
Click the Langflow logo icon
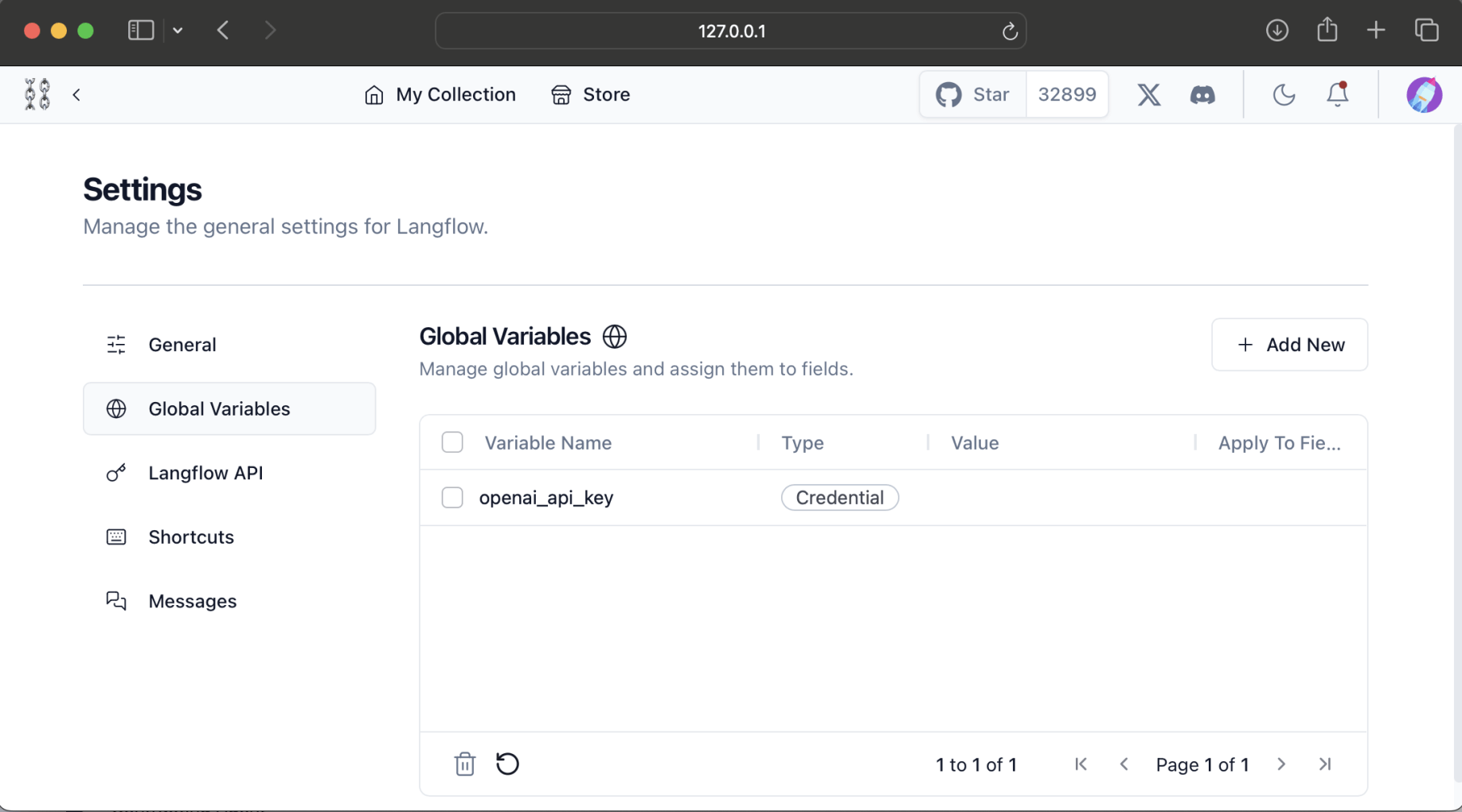point(37,94)
